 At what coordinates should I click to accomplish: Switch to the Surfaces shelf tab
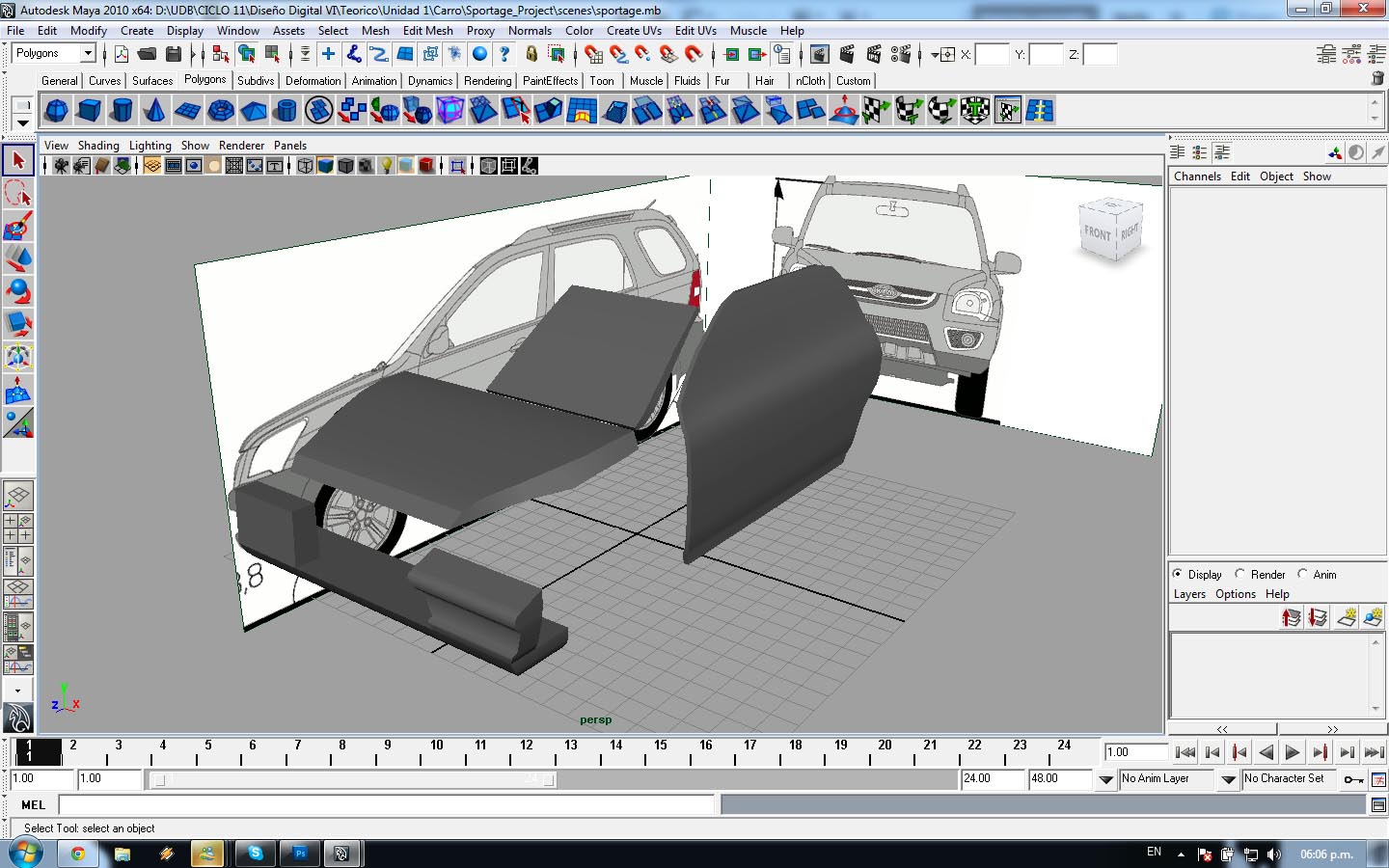152,81
